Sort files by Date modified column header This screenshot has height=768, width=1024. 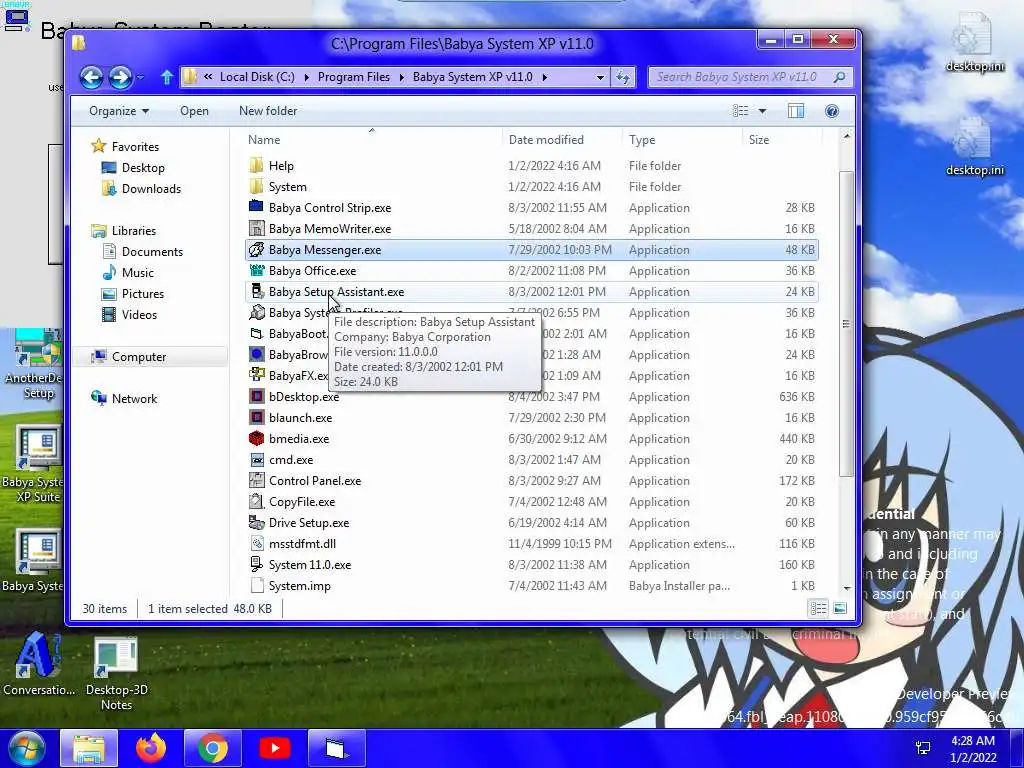(563, 139)
